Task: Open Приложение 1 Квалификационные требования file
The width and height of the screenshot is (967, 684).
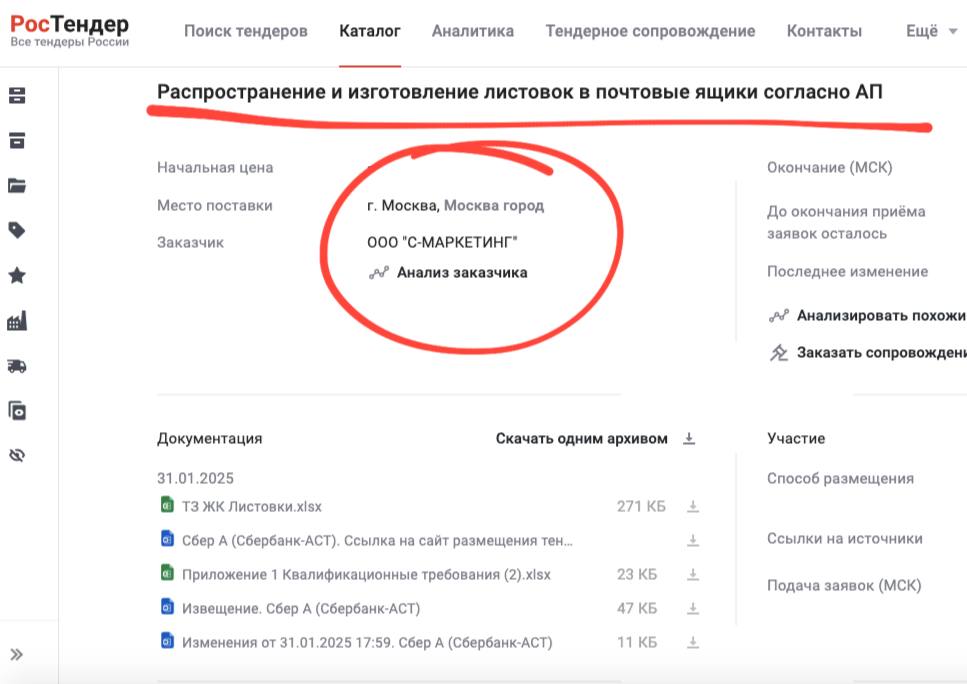Action: [366, 574]
